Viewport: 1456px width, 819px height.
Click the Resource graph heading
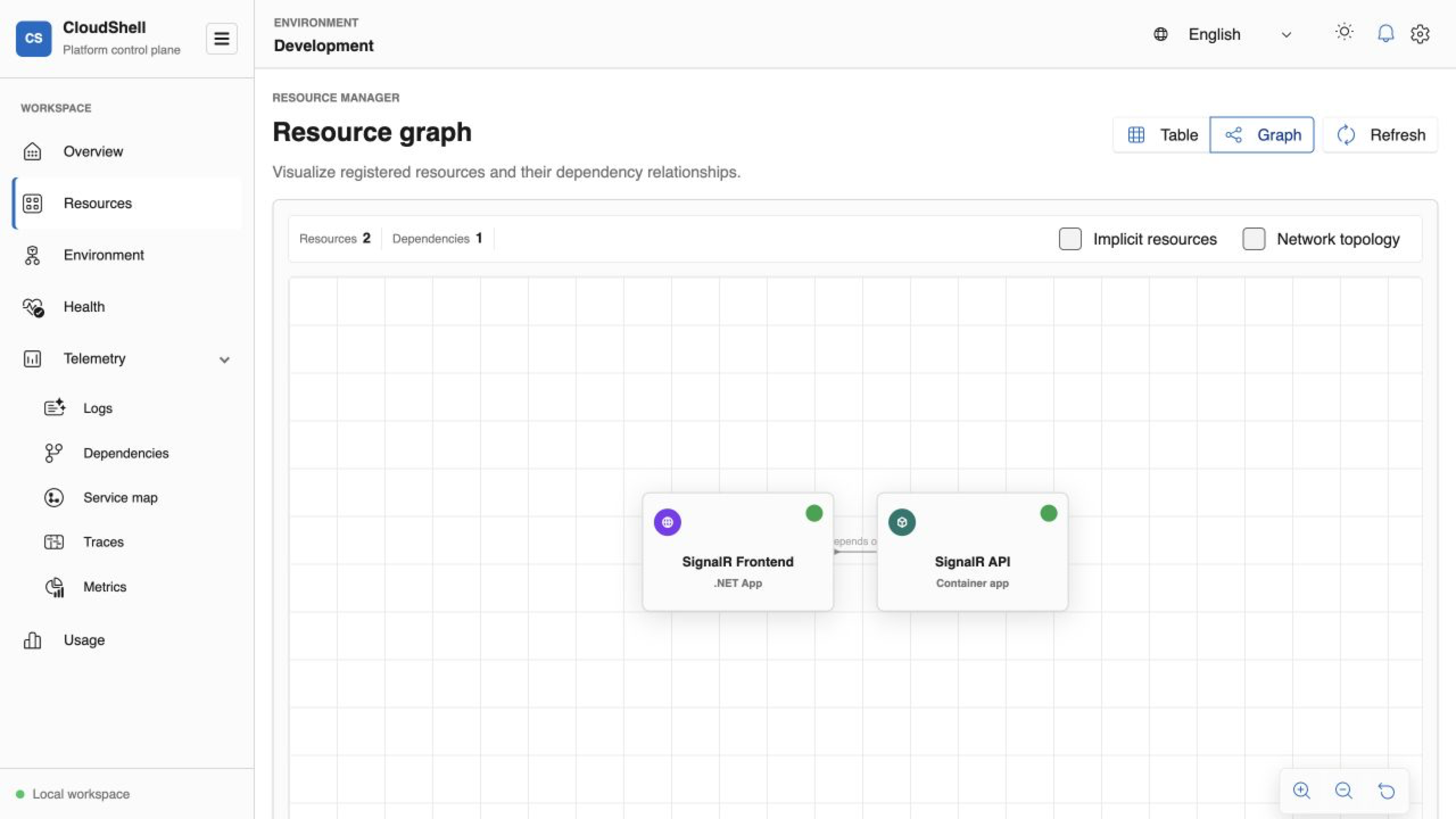point(372,132)
